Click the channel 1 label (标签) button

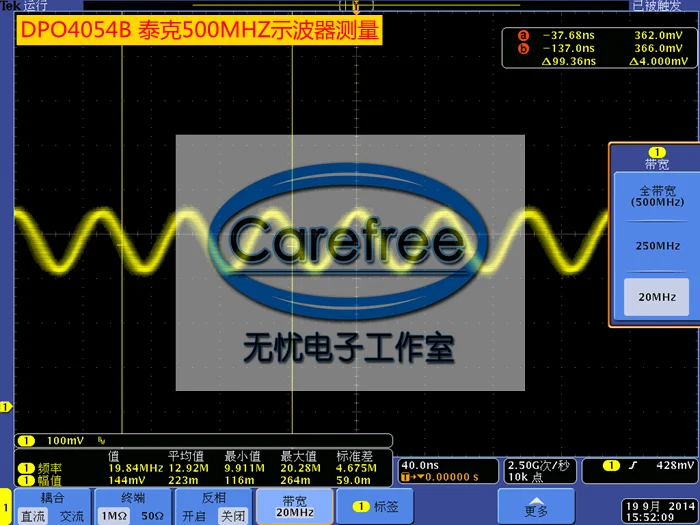tap(375, 506)
